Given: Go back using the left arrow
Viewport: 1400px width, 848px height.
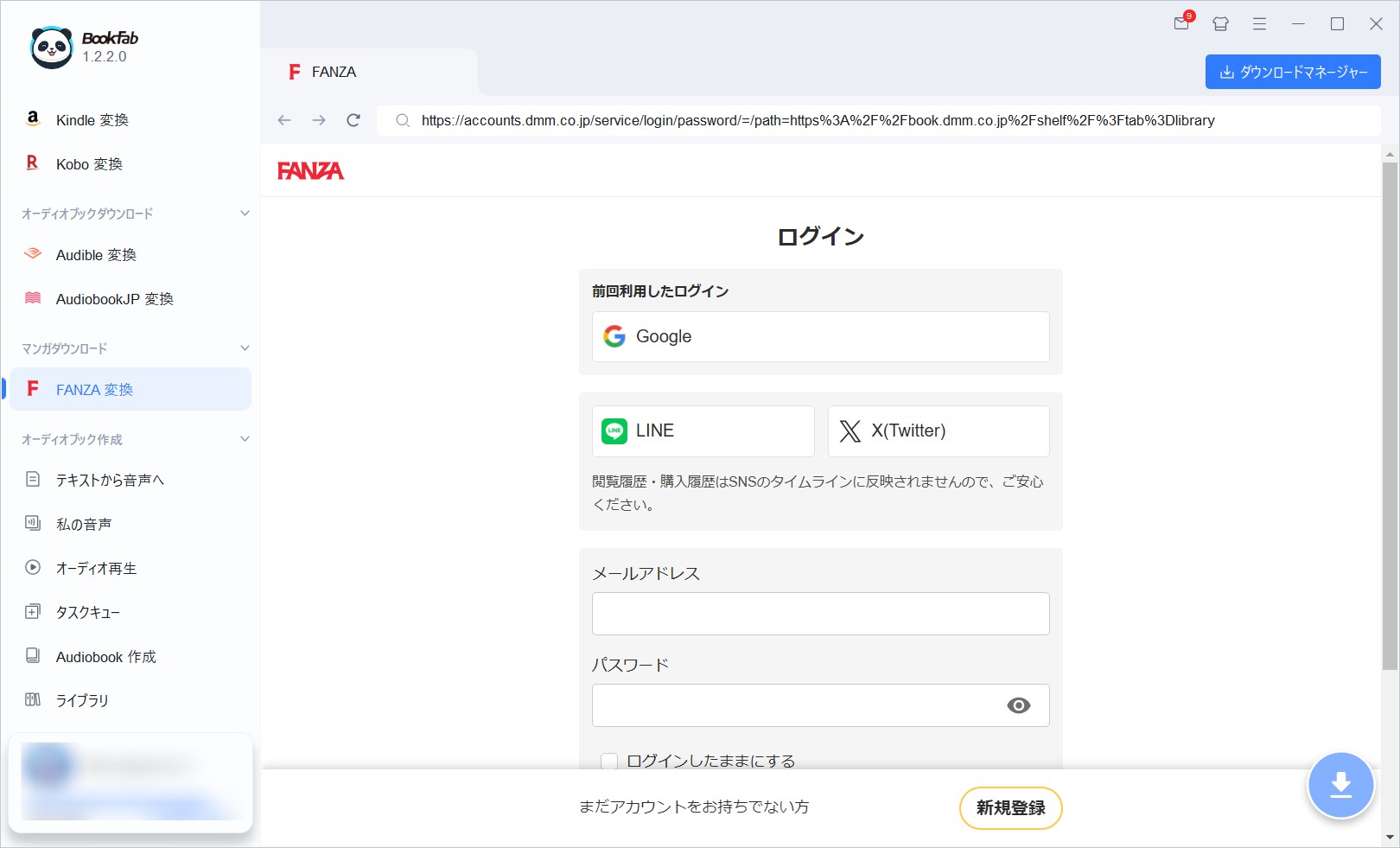Looking at the screenshot, I should click(x=284, y=120).
